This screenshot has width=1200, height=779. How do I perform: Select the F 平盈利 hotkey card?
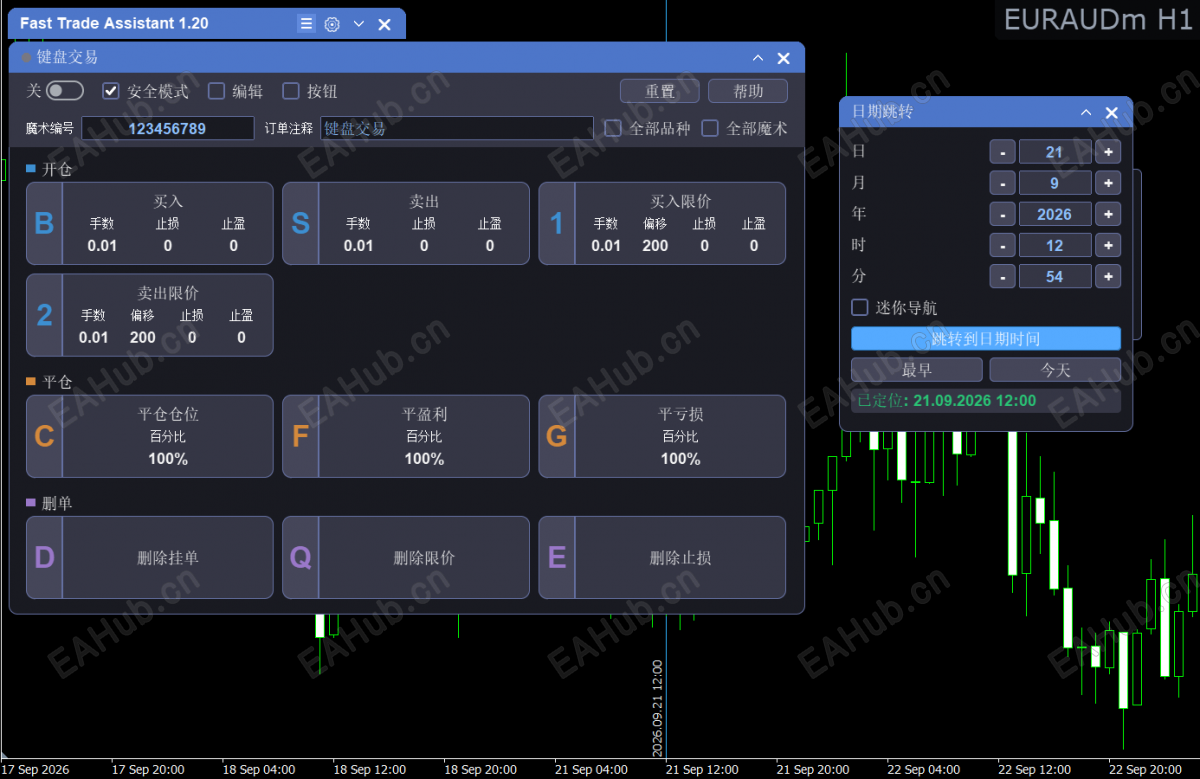pos(406,436)
